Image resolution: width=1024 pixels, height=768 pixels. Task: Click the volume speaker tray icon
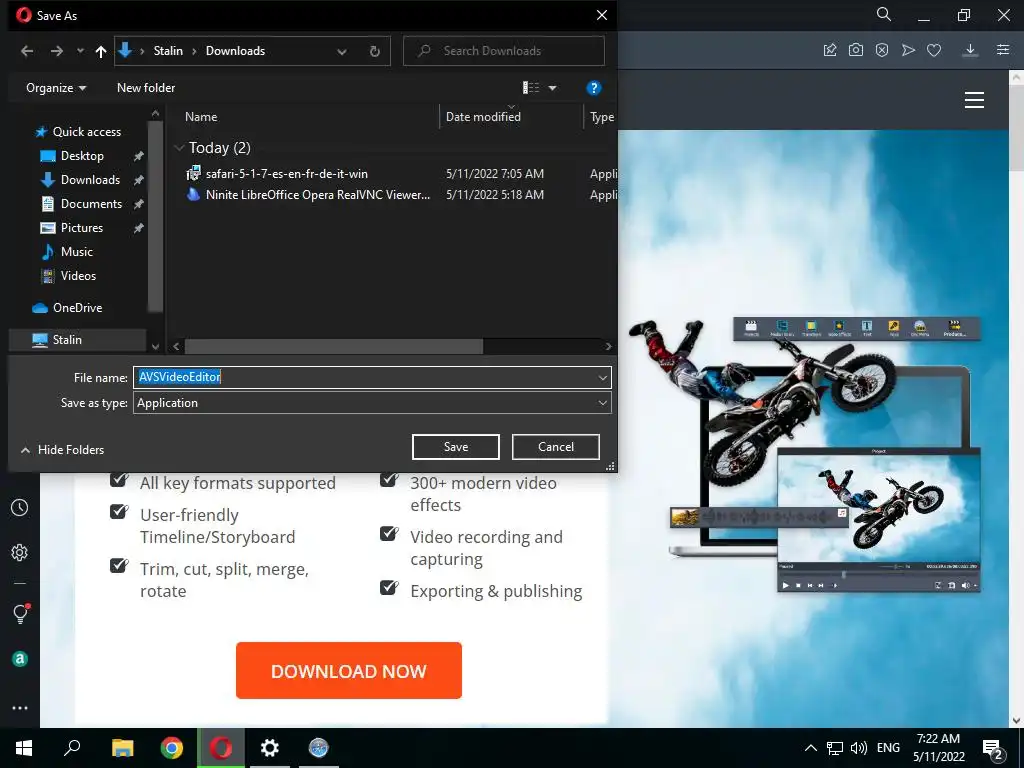point(859,748)
